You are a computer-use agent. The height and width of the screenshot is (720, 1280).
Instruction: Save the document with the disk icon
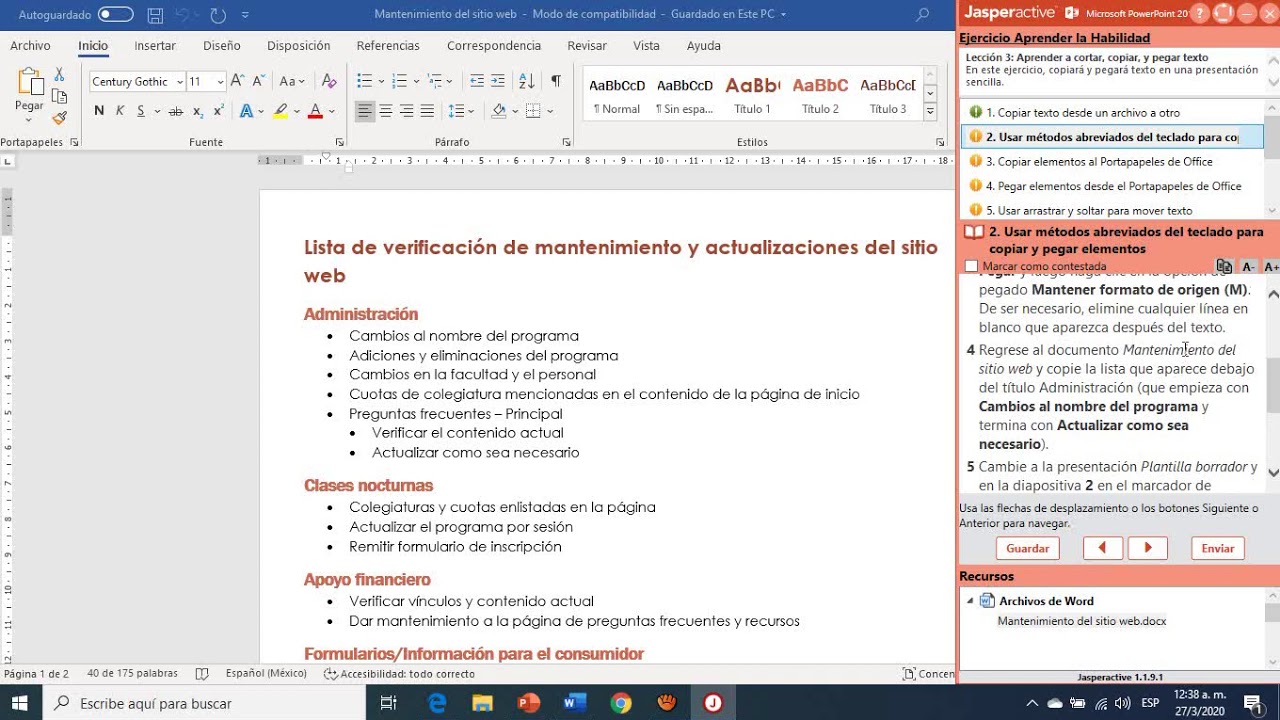click(155, 15)
